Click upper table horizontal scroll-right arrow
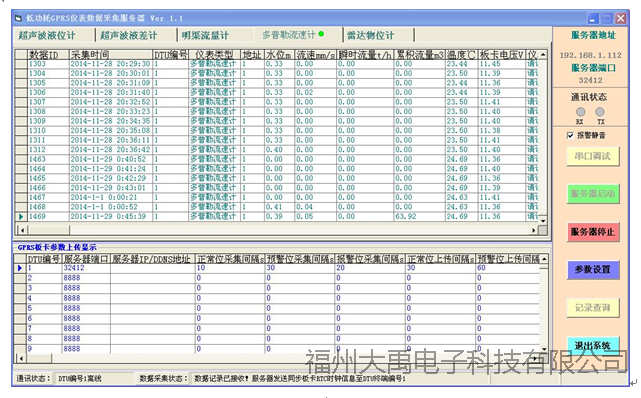641x398 pixels. (x=533, y=230)
